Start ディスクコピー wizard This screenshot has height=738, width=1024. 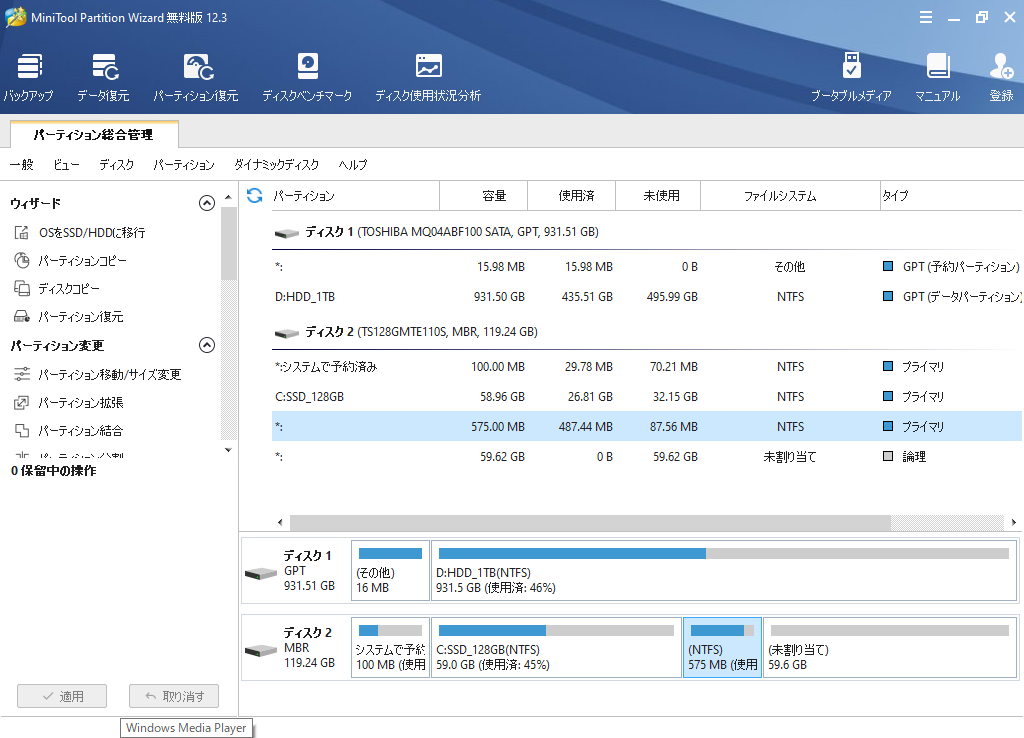[x=57, y=289]
